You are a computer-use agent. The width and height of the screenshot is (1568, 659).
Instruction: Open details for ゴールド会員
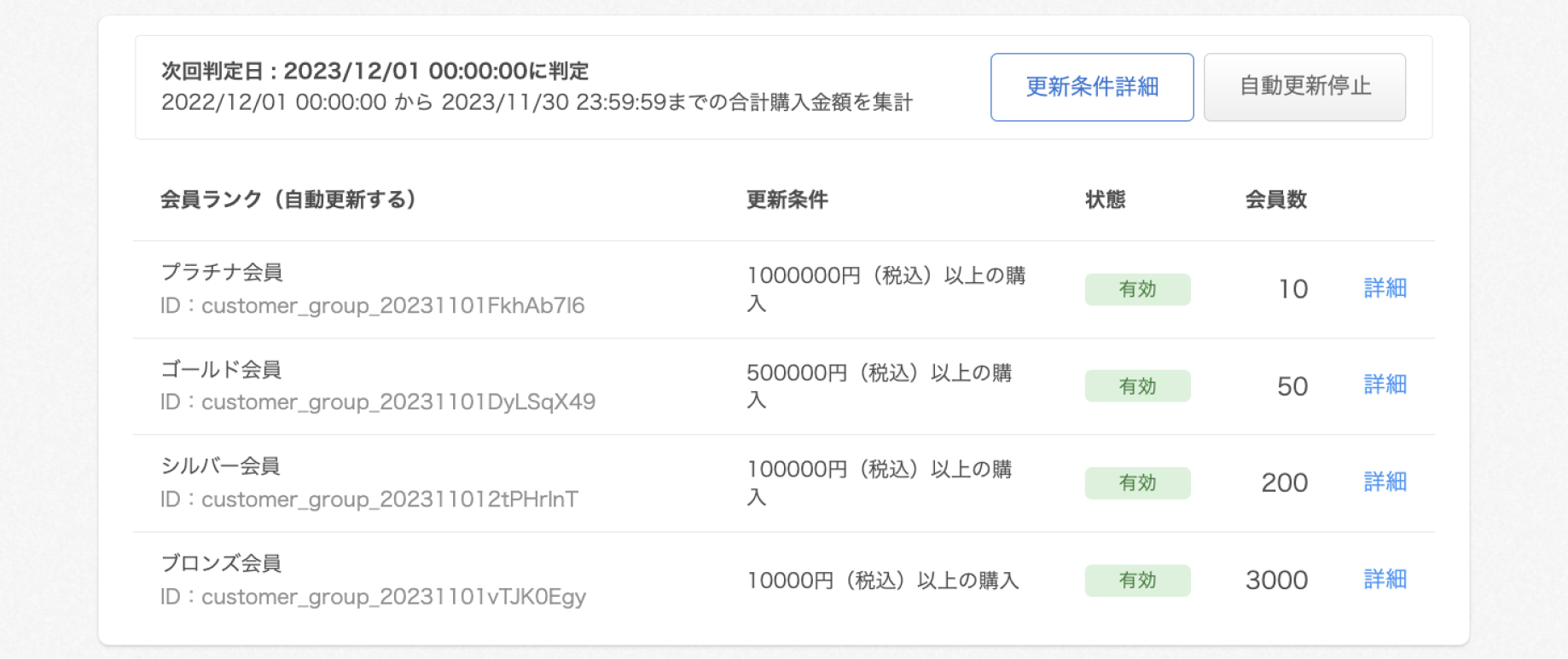click(1385, 385)
